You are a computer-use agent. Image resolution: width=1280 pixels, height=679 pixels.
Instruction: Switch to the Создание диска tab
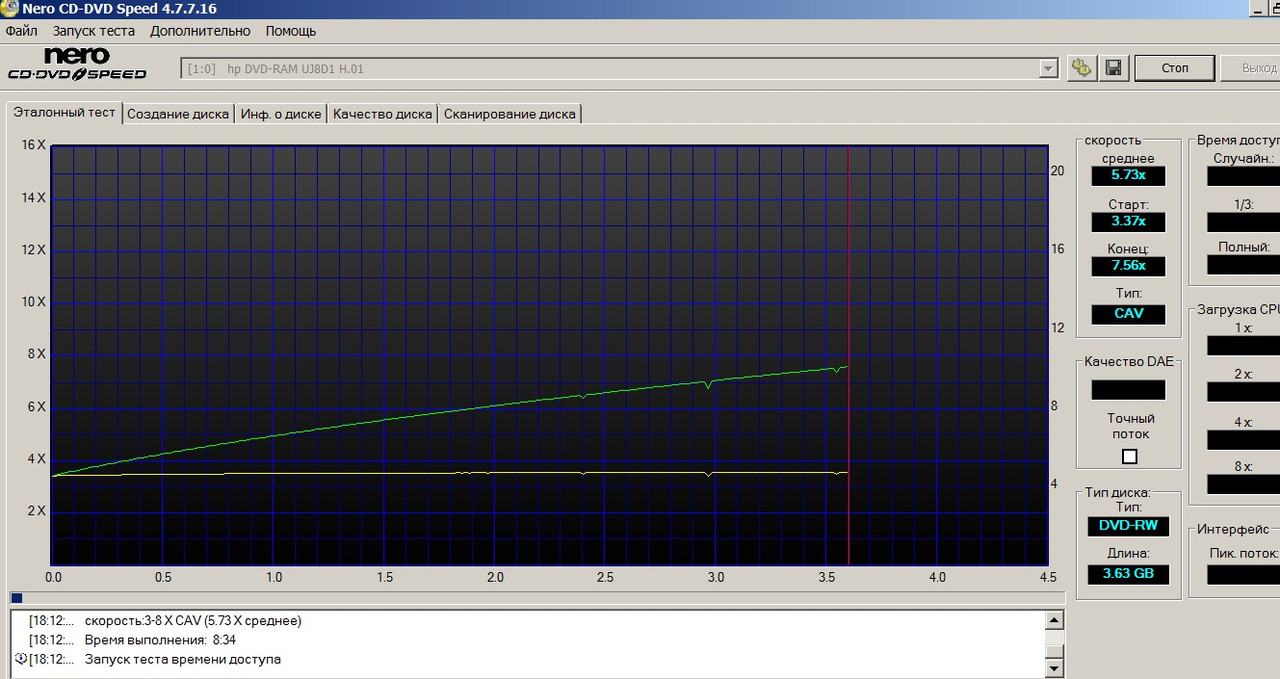click(178, 114)
